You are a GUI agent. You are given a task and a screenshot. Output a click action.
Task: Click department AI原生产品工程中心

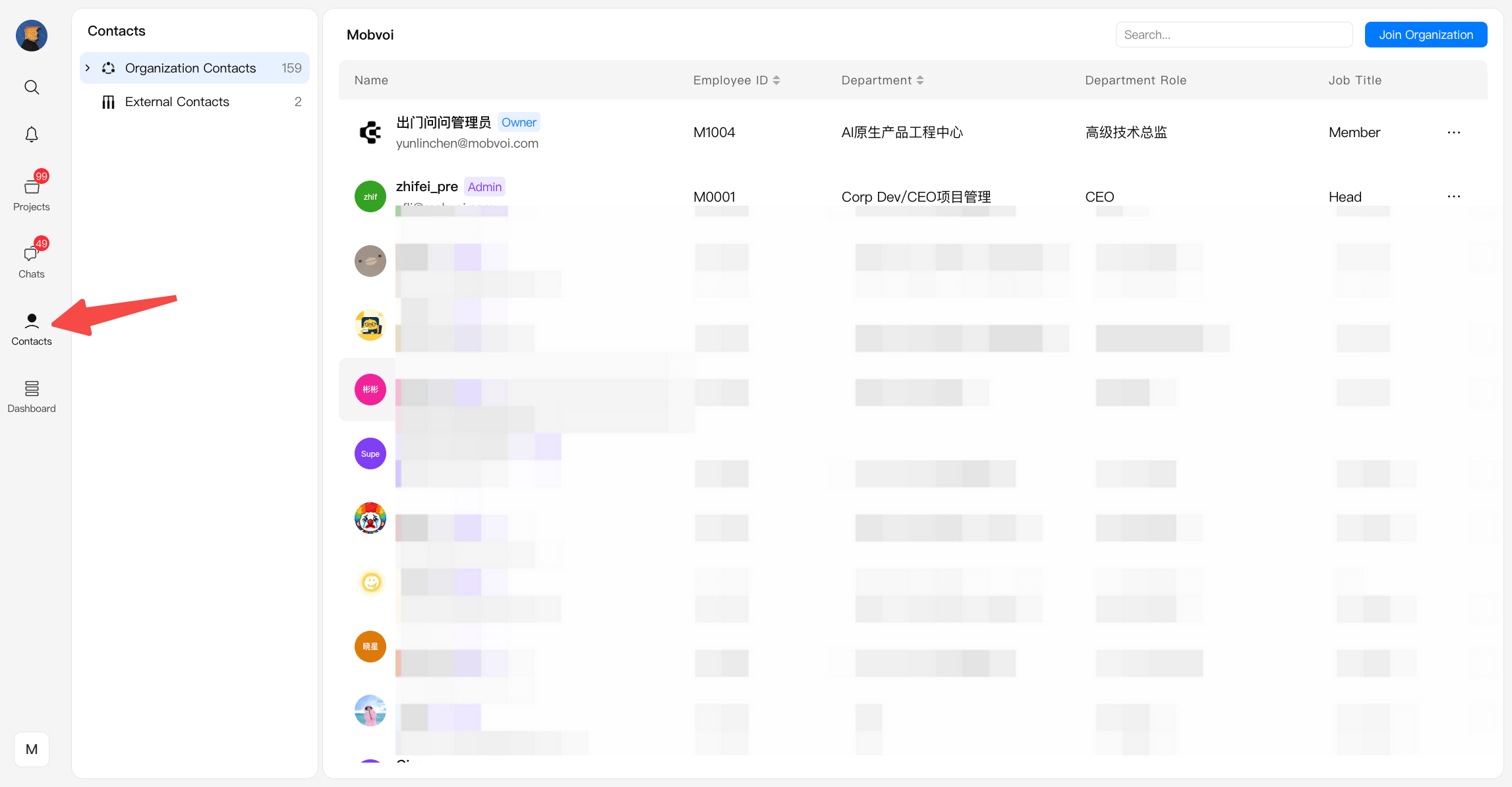coord(902,132)
